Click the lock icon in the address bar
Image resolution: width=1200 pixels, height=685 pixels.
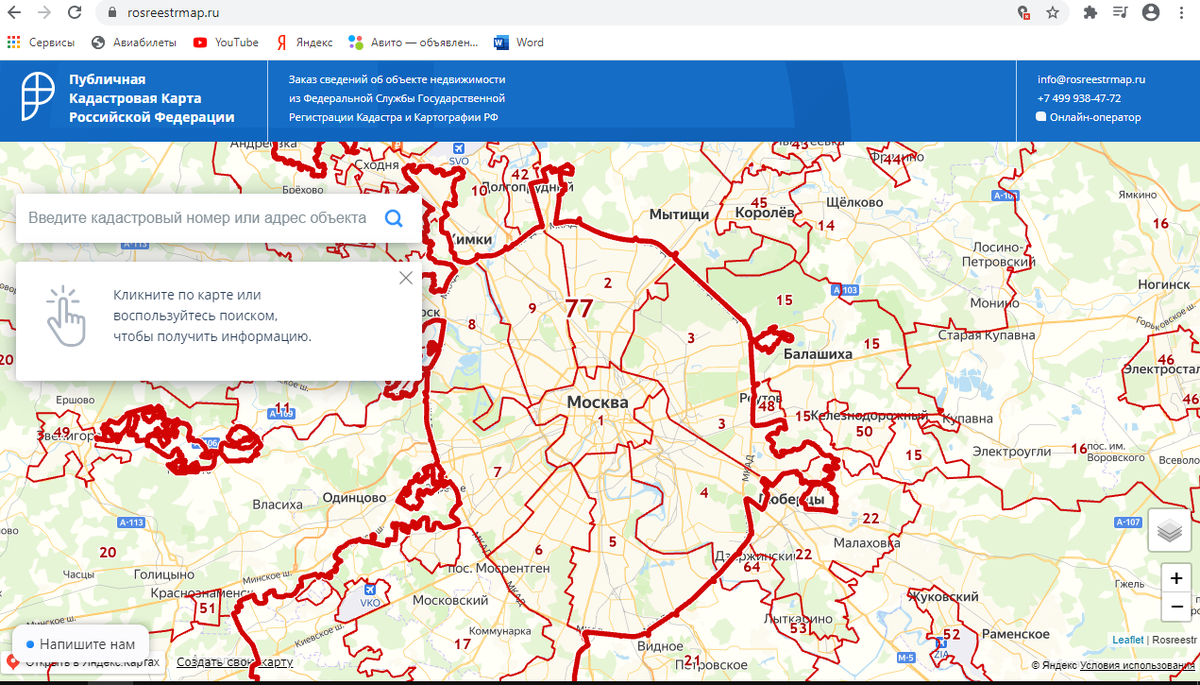(112, 13)
